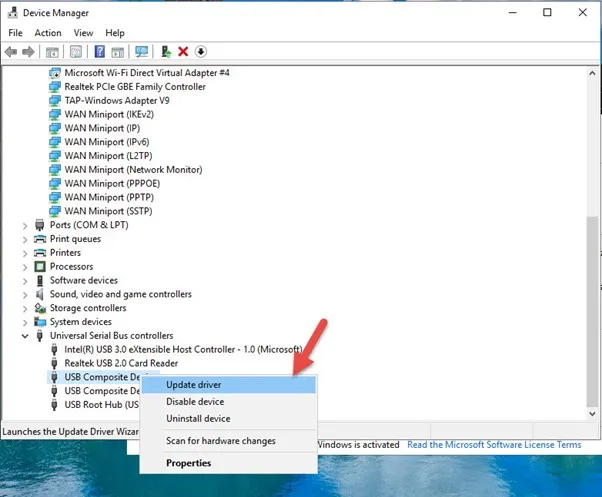Screen dimensions: 602x497
Task: Click the Printers category icon
Action: [x=40, y=253]
